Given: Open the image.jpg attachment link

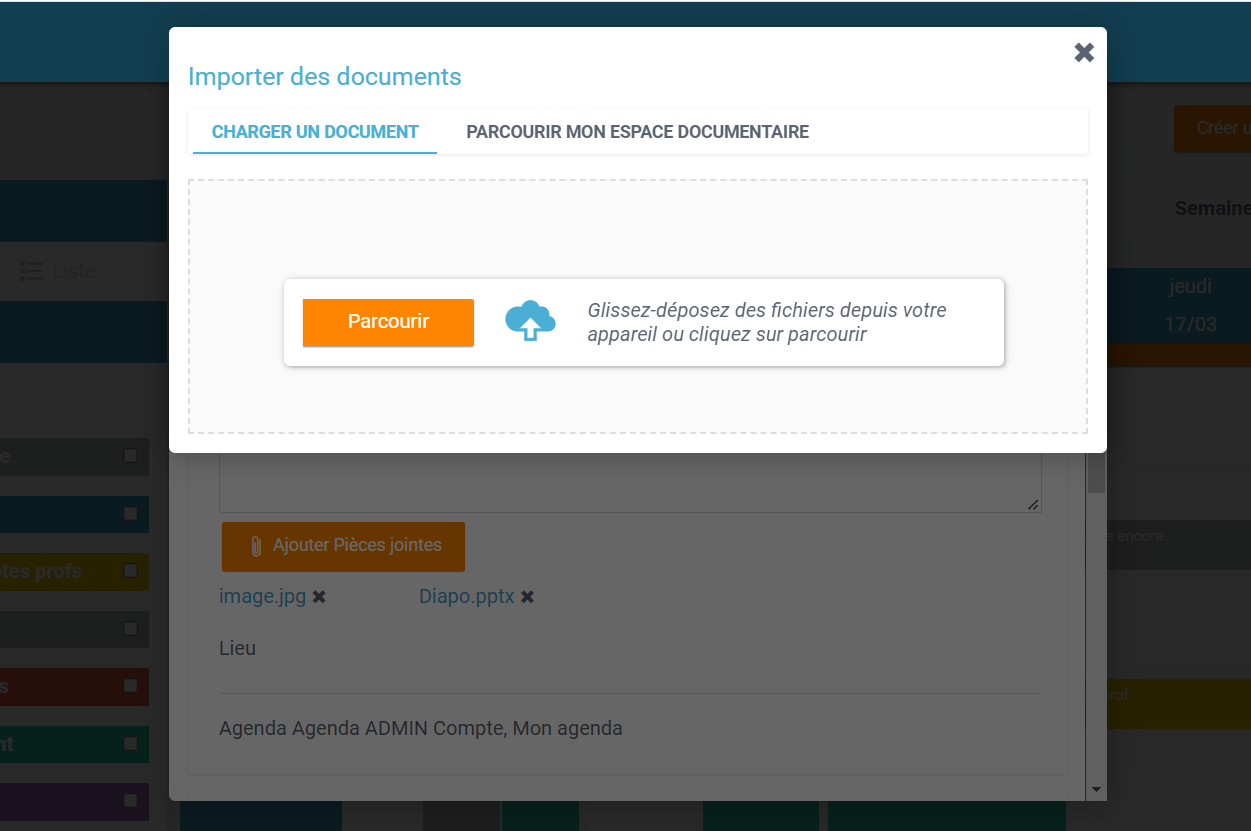Looking at the screenshot, I should 262,597.
